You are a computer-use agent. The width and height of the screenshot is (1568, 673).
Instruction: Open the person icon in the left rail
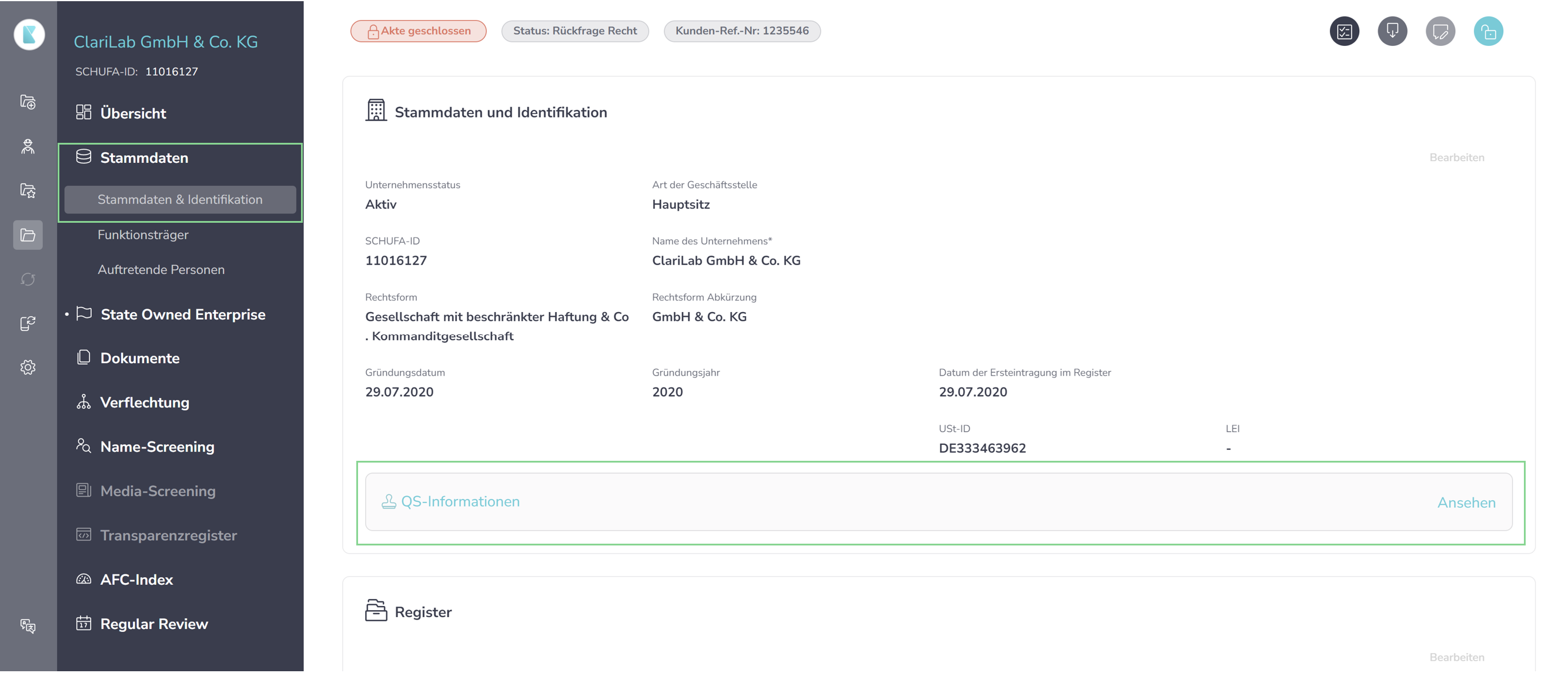point(28,146)
